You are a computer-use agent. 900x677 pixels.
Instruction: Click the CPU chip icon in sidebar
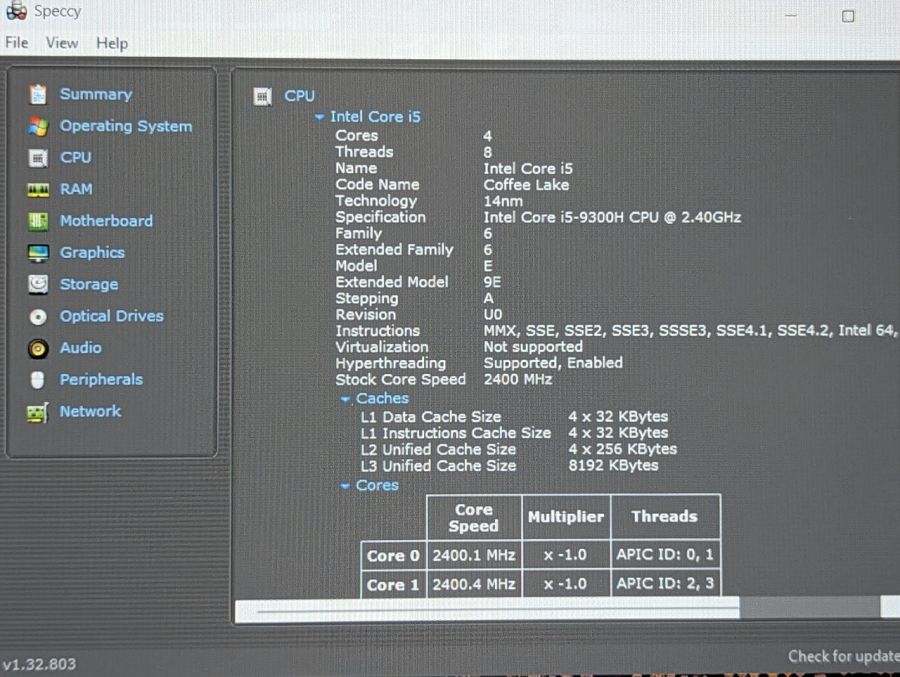tap(38, 158)
